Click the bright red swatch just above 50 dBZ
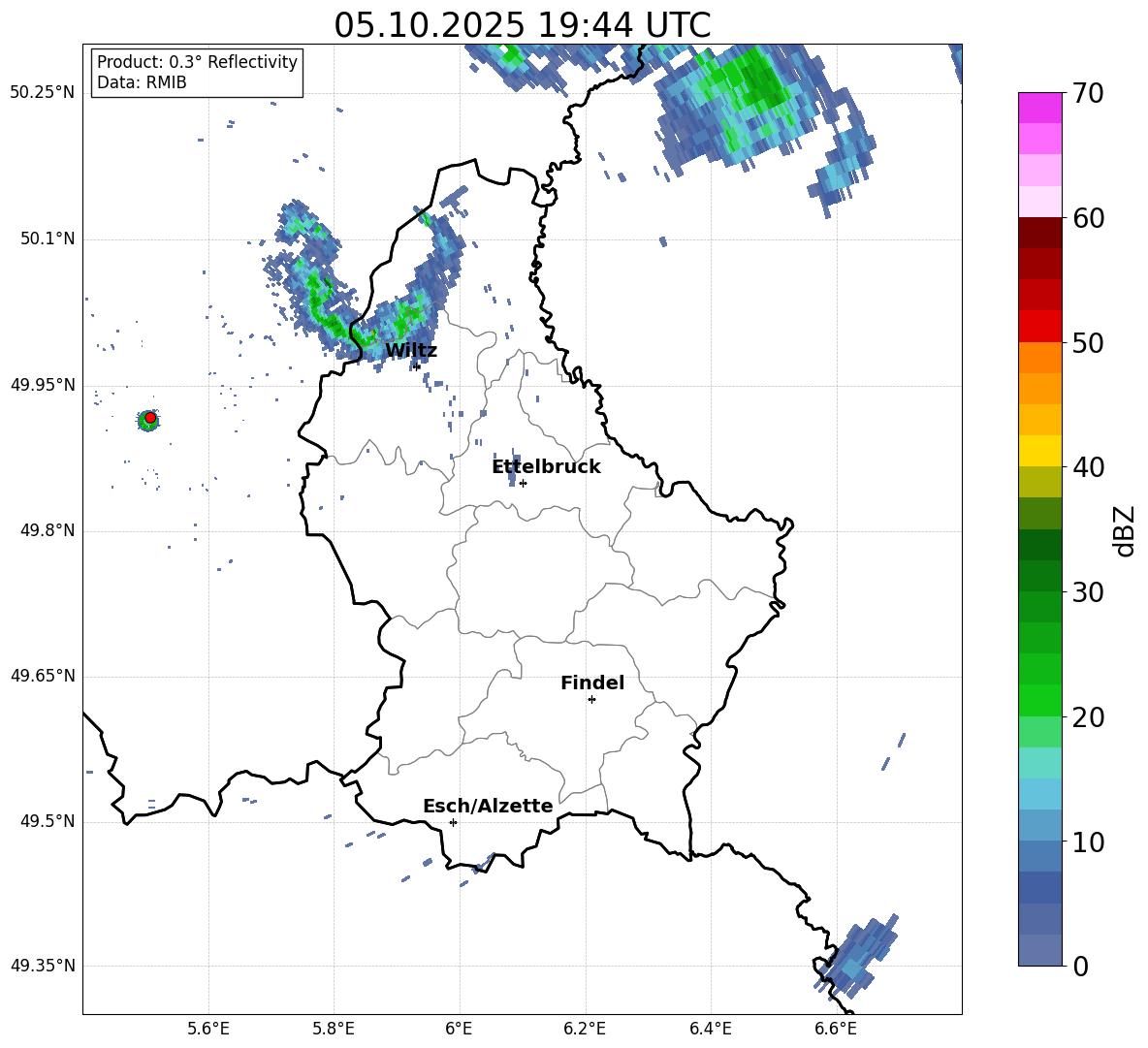 [x=1039, y=327]
